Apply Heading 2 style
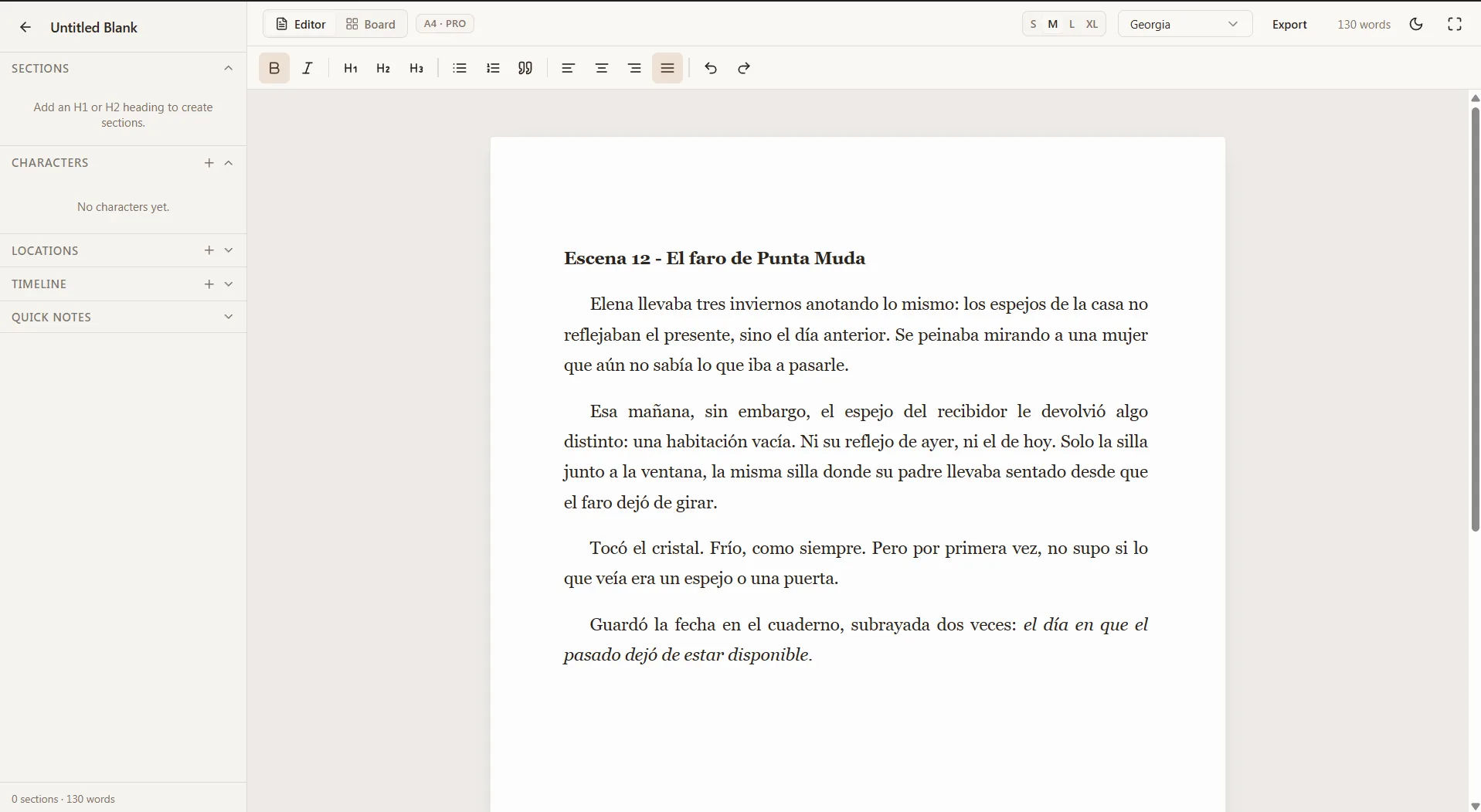The width and height of the screenshot is (1481, 812). tap(383, 68)
